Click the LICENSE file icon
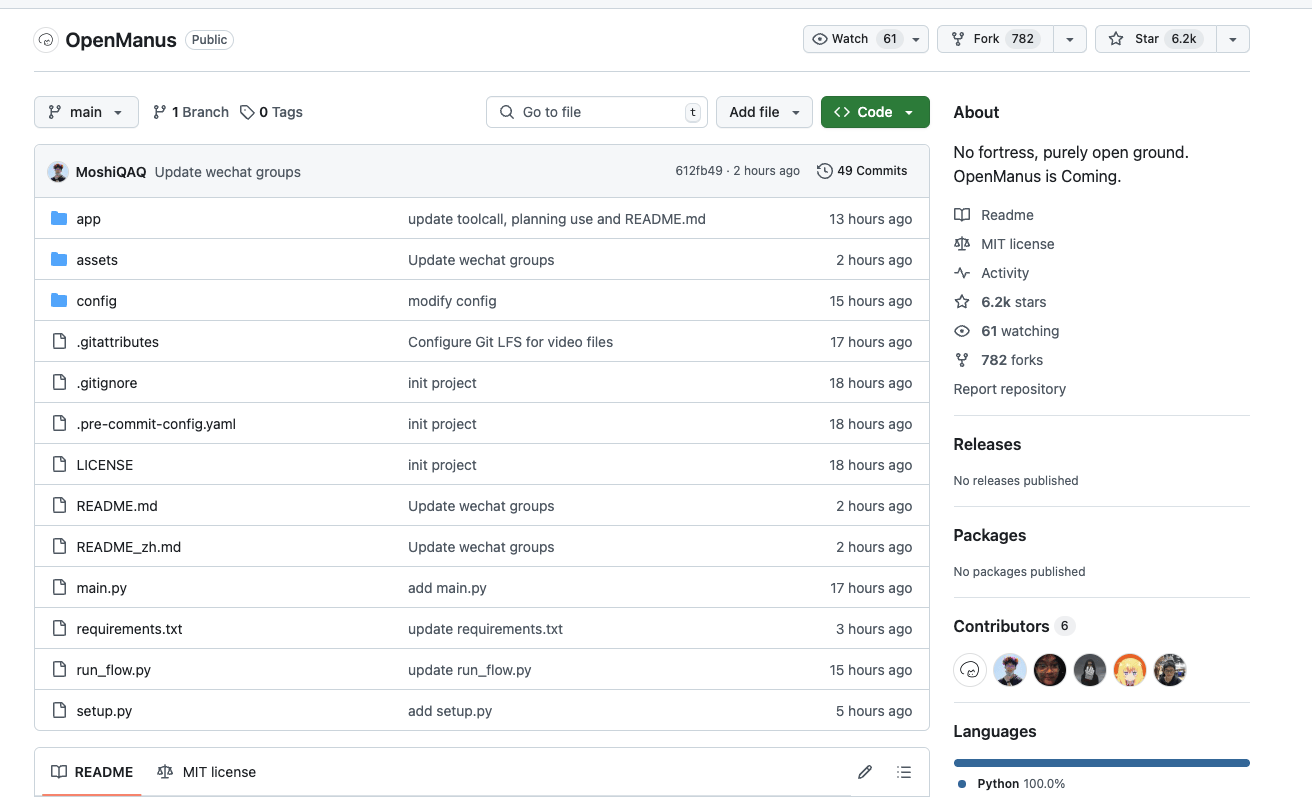 point(59,465)
